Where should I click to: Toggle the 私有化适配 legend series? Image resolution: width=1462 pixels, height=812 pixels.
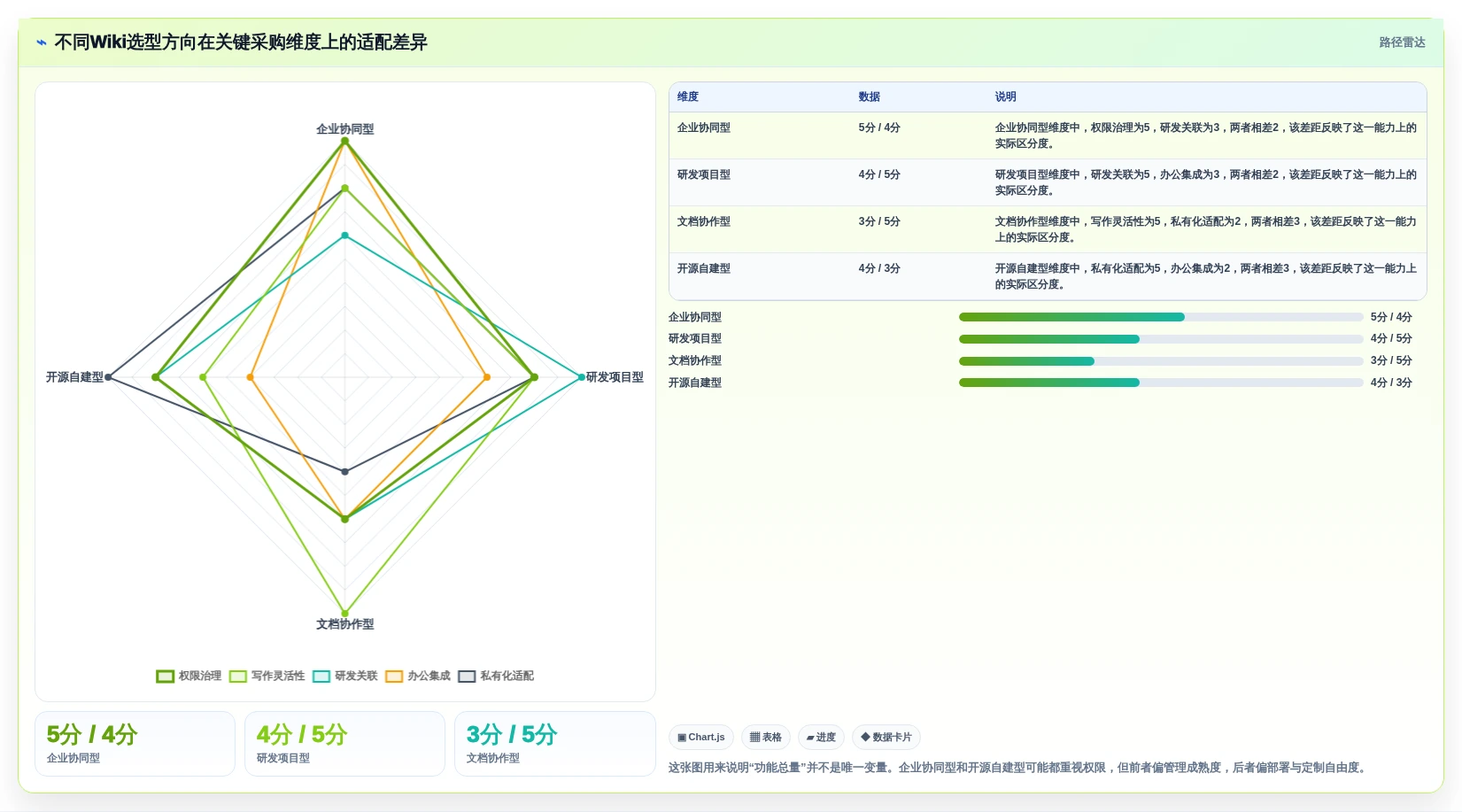point(495,676)
